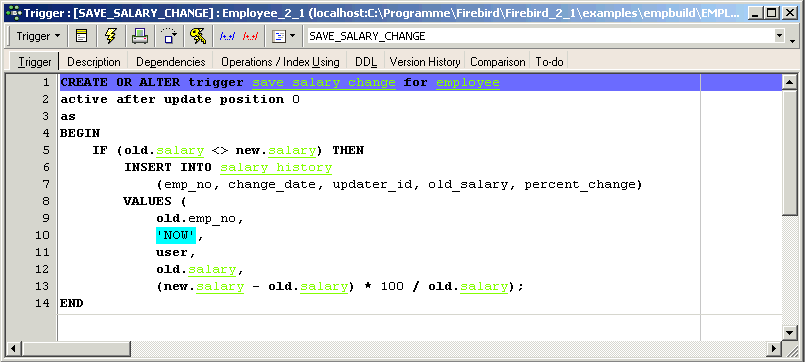The width and height of the screenshot is (805, 362).
Task: Open the Version History tab
Action: pyautogui.click(x=425, y=62)
